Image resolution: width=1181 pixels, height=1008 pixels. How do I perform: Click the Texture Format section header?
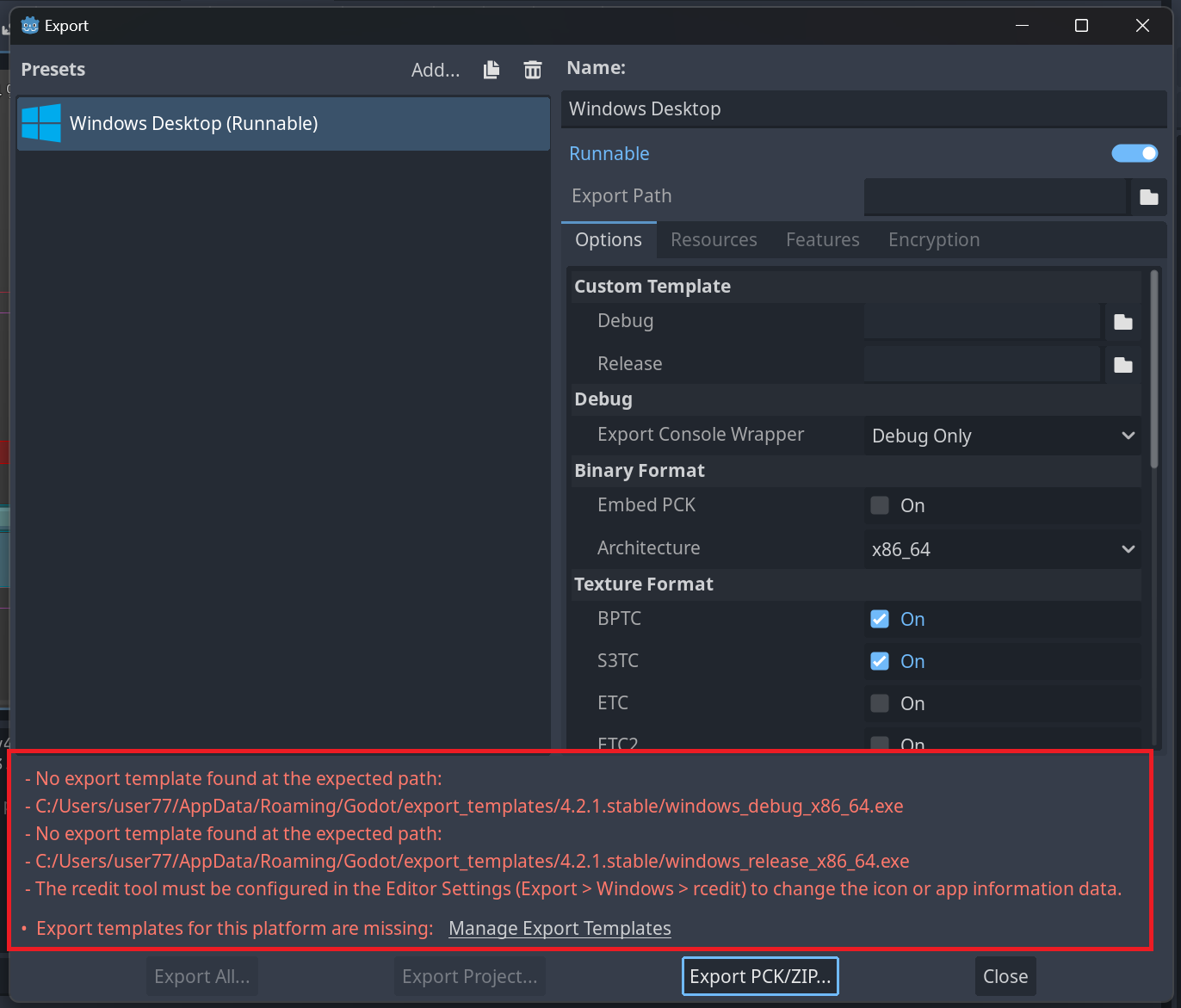click(x=644, y=584)
